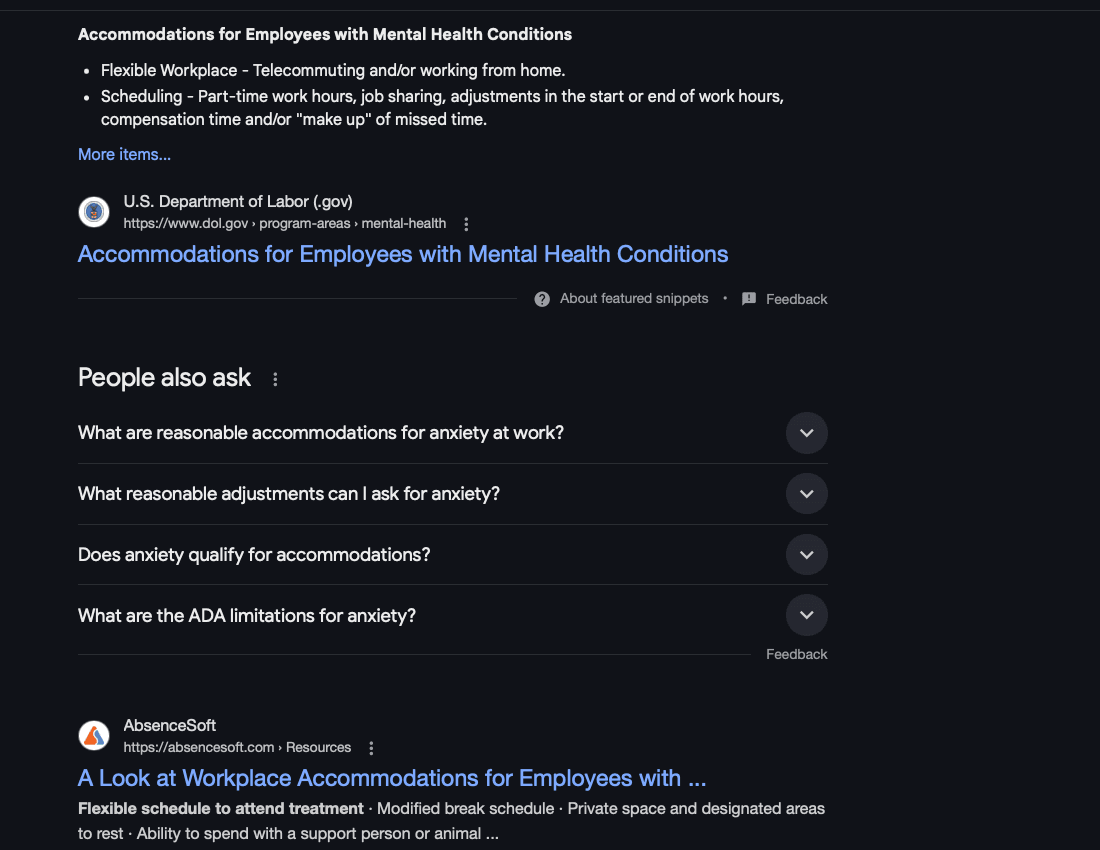The image size is (1100, 850).
Task: Open three-dot menu next to People also ask
Action: (x=275, y=379)
